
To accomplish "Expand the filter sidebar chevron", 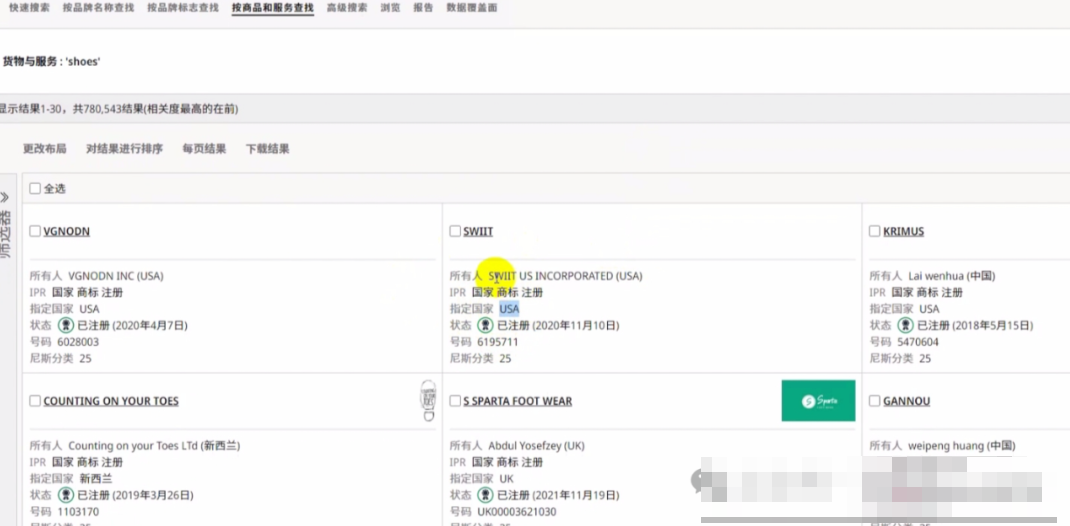I will pyautogui.click(x=5, y=197).
